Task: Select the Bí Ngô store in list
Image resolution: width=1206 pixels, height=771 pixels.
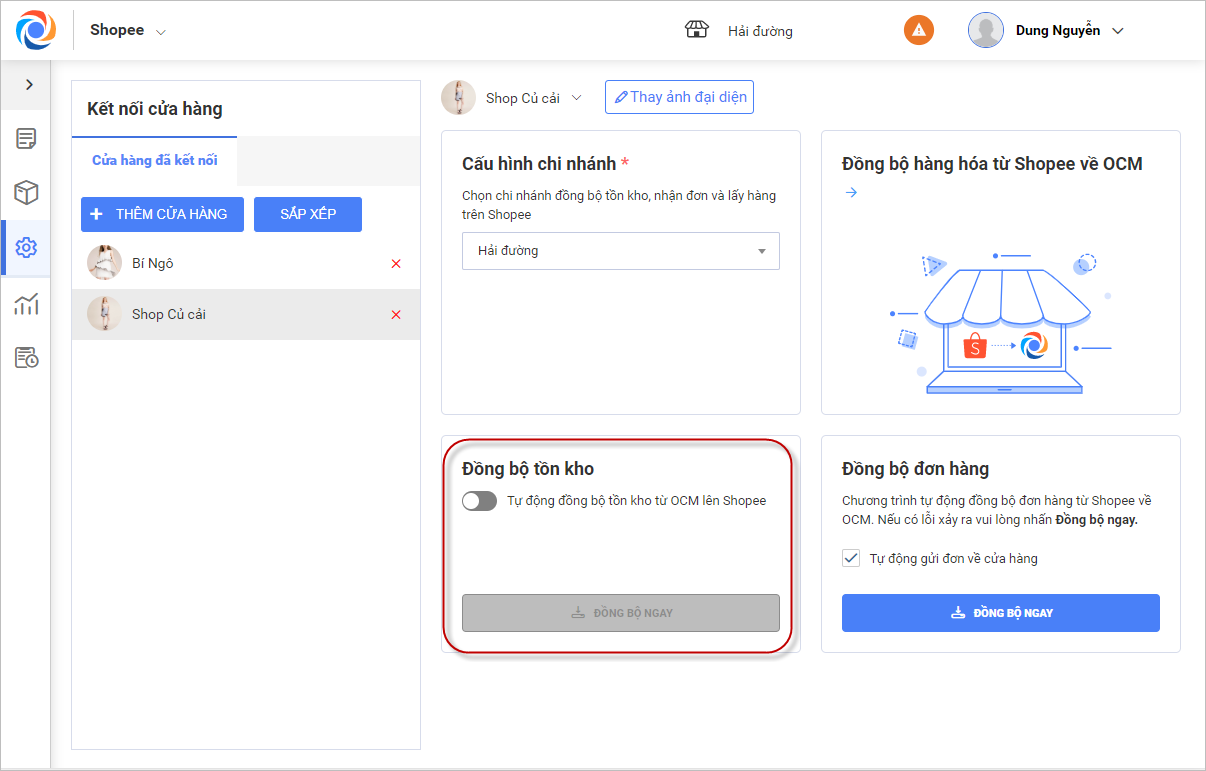Action: (x=153, y=264)
